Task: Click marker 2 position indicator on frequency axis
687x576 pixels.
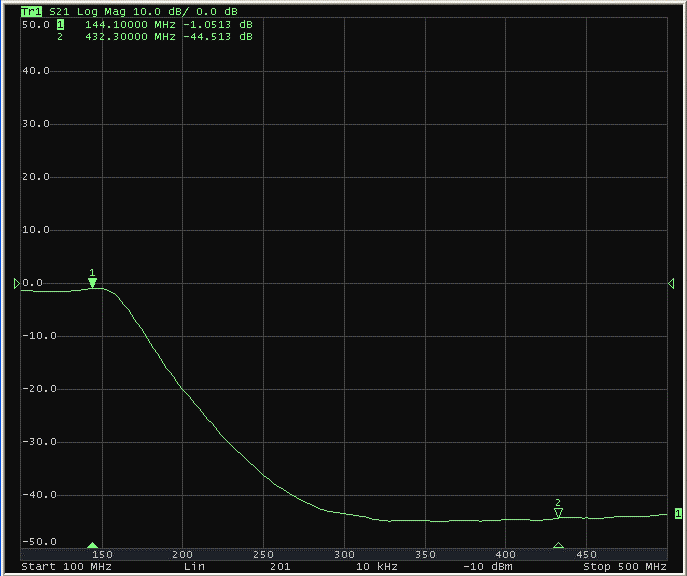Action: pos(558,545)
